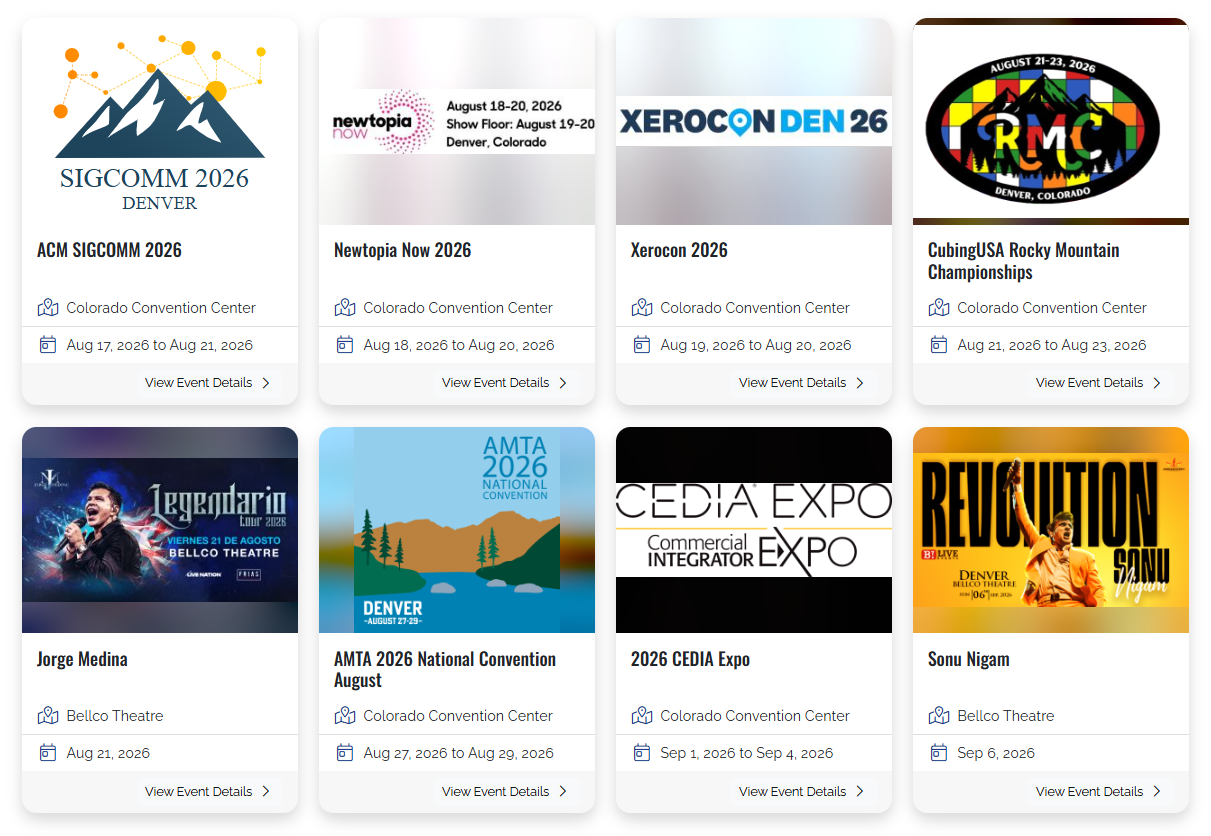Viewport: 1211px width, 836px height.
Task: Click Colorado Convention Center on Xerocon 2026 card
Action: pyautogui.click(x=755, y=308)
